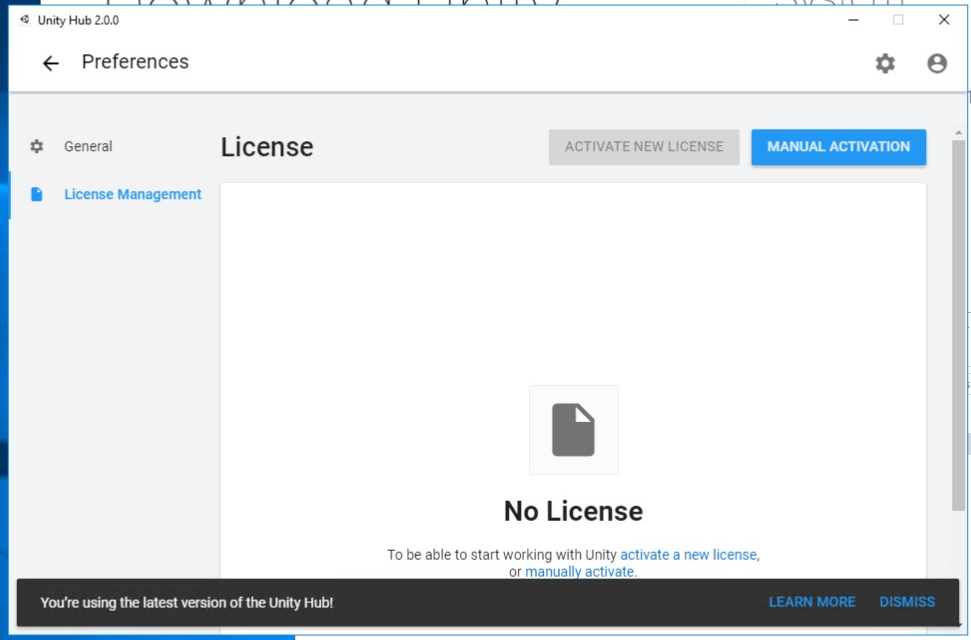Go back using the arrow icon
This screenshot has width=971, height=640.
point(50,63)
